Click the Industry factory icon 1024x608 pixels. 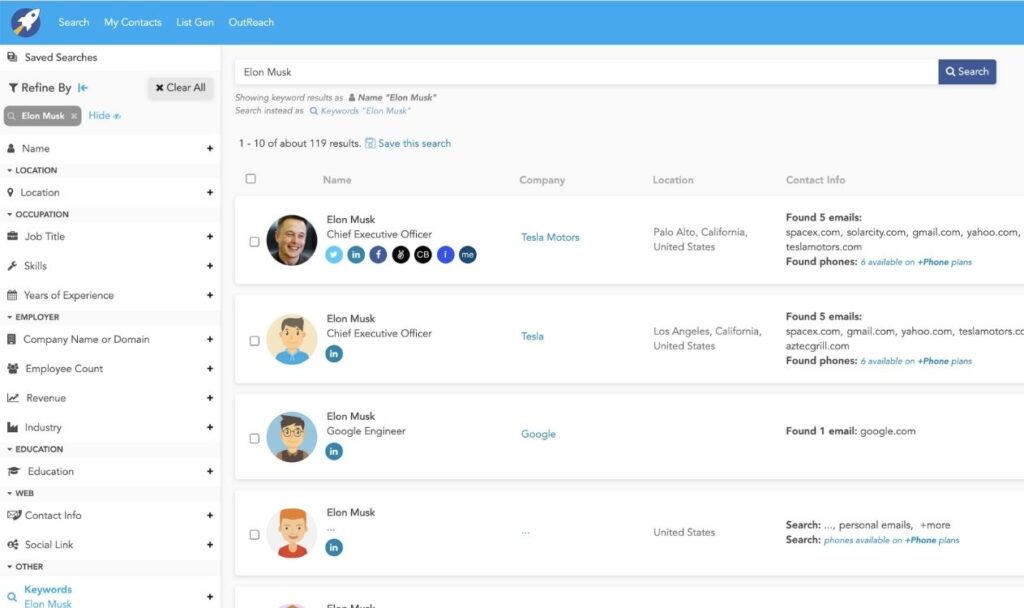click(12, 427)
